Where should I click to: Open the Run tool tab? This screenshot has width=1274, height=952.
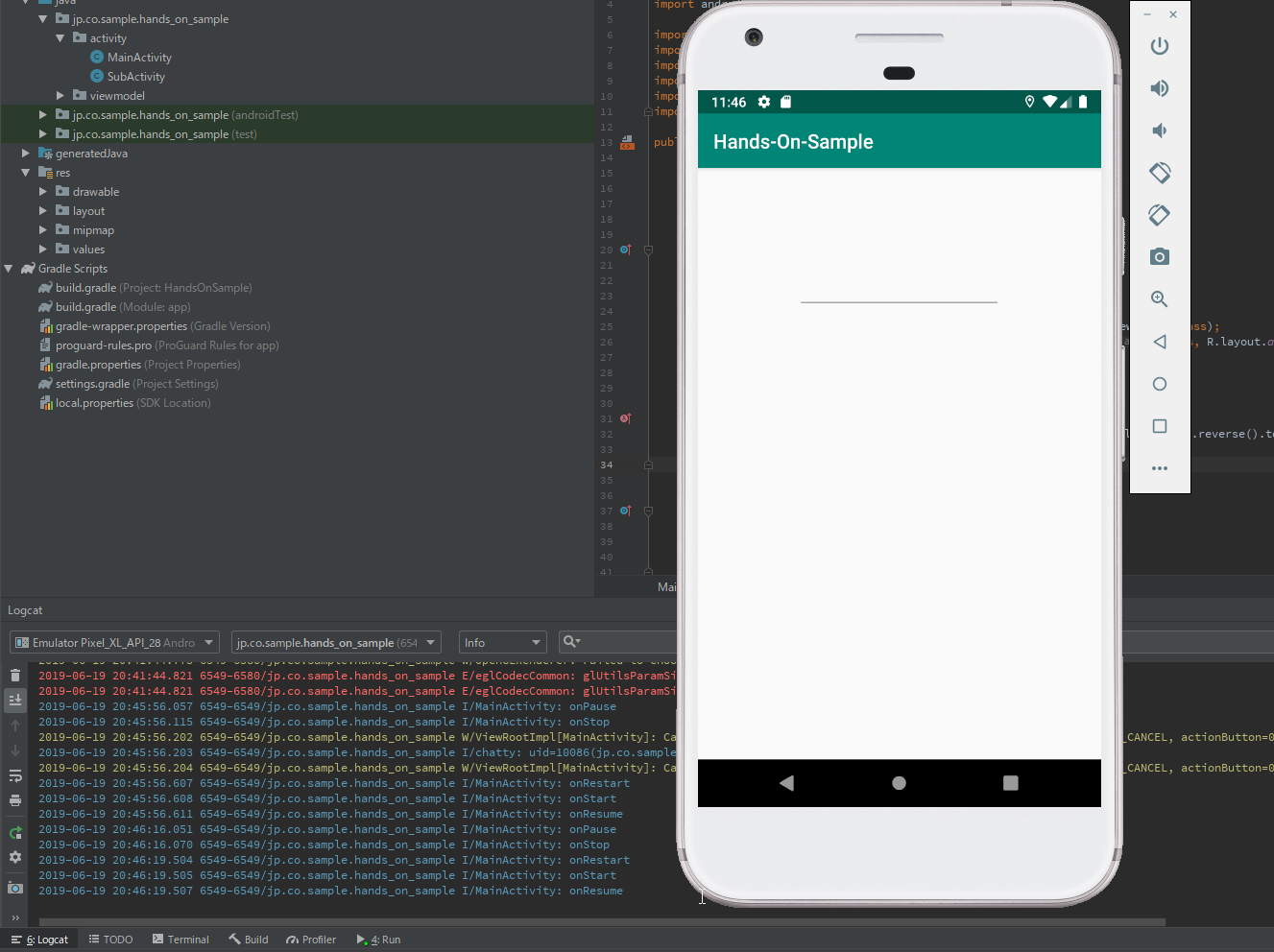tap(378, 940)
